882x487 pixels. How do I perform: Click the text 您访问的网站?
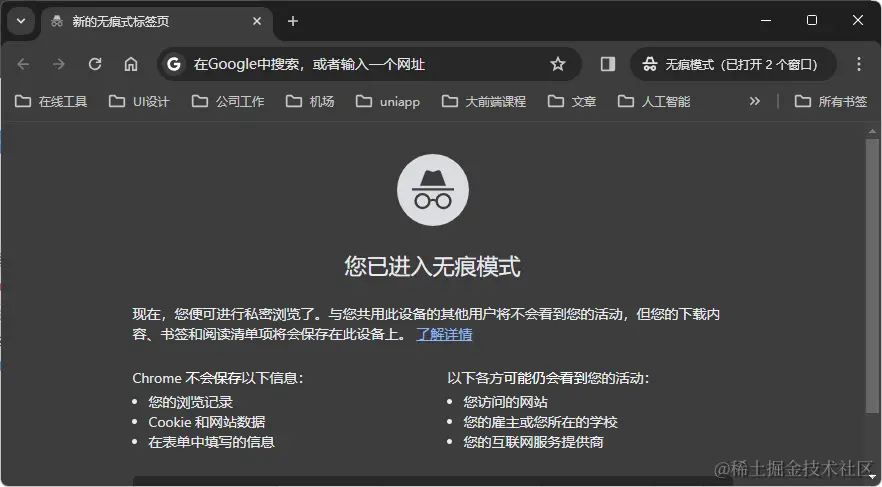click(505, 402)
